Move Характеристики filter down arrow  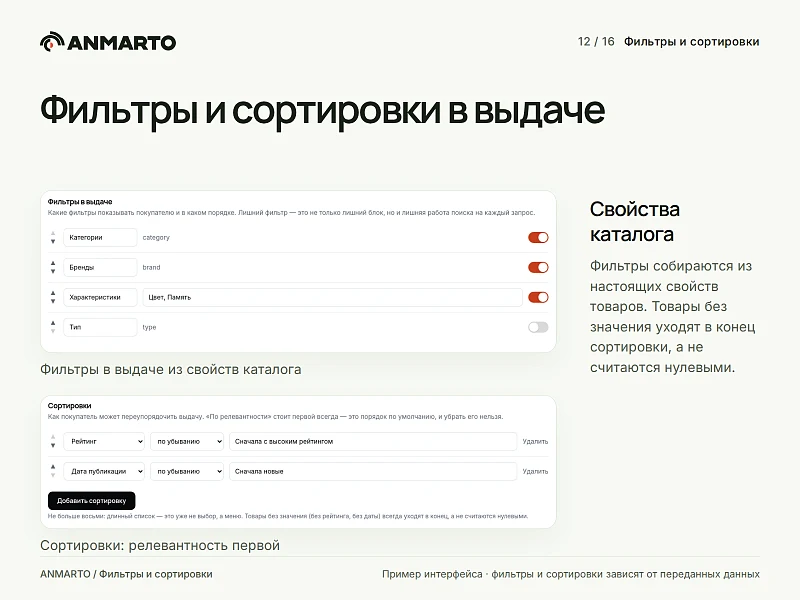(53, 301)
